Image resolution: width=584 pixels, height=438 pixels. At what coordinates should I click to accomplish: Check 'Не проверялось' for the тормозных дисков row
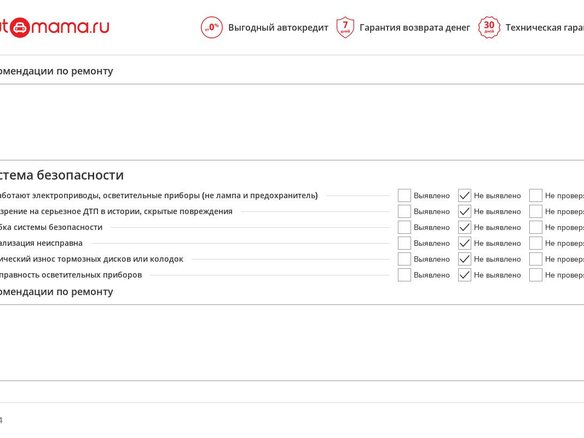(536, 259)
